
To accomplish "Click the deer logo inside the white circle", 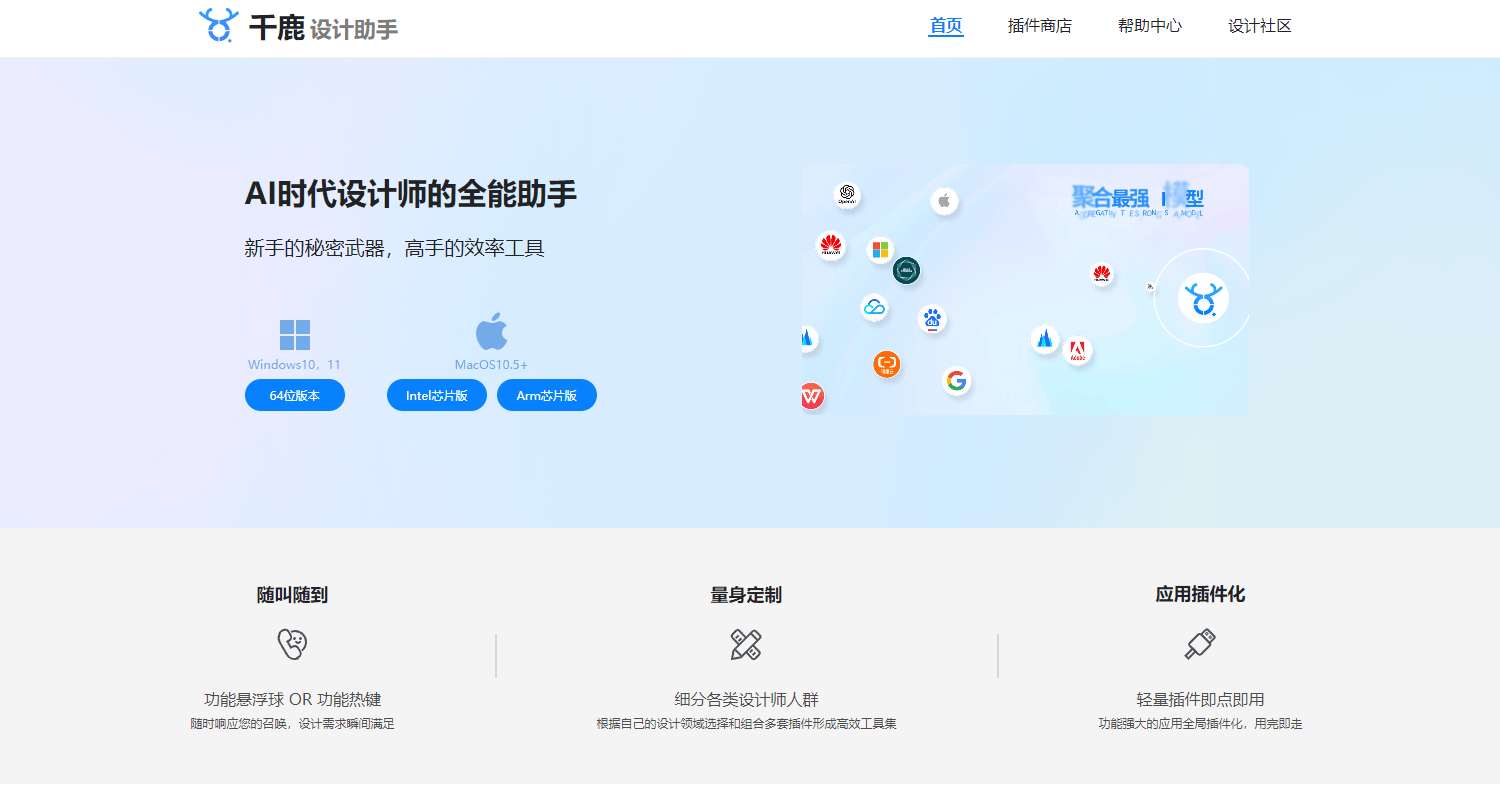I will [1203, 298].
